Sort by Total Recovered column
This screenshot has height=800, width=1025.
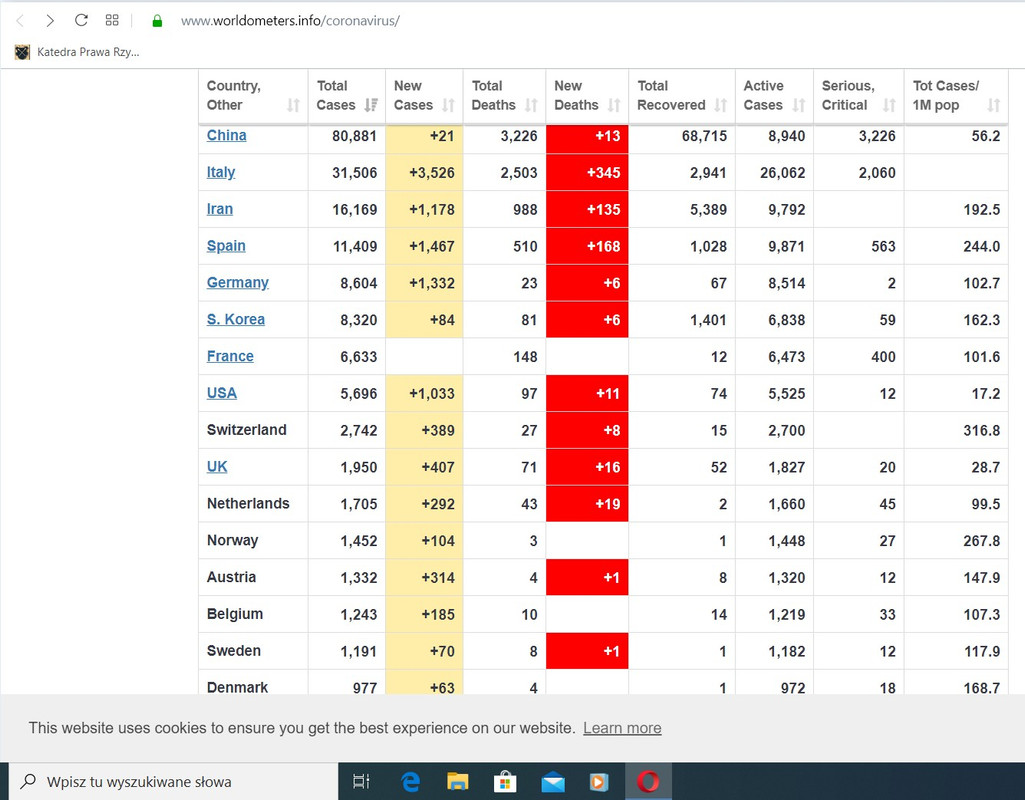click(x=682, y=96)
